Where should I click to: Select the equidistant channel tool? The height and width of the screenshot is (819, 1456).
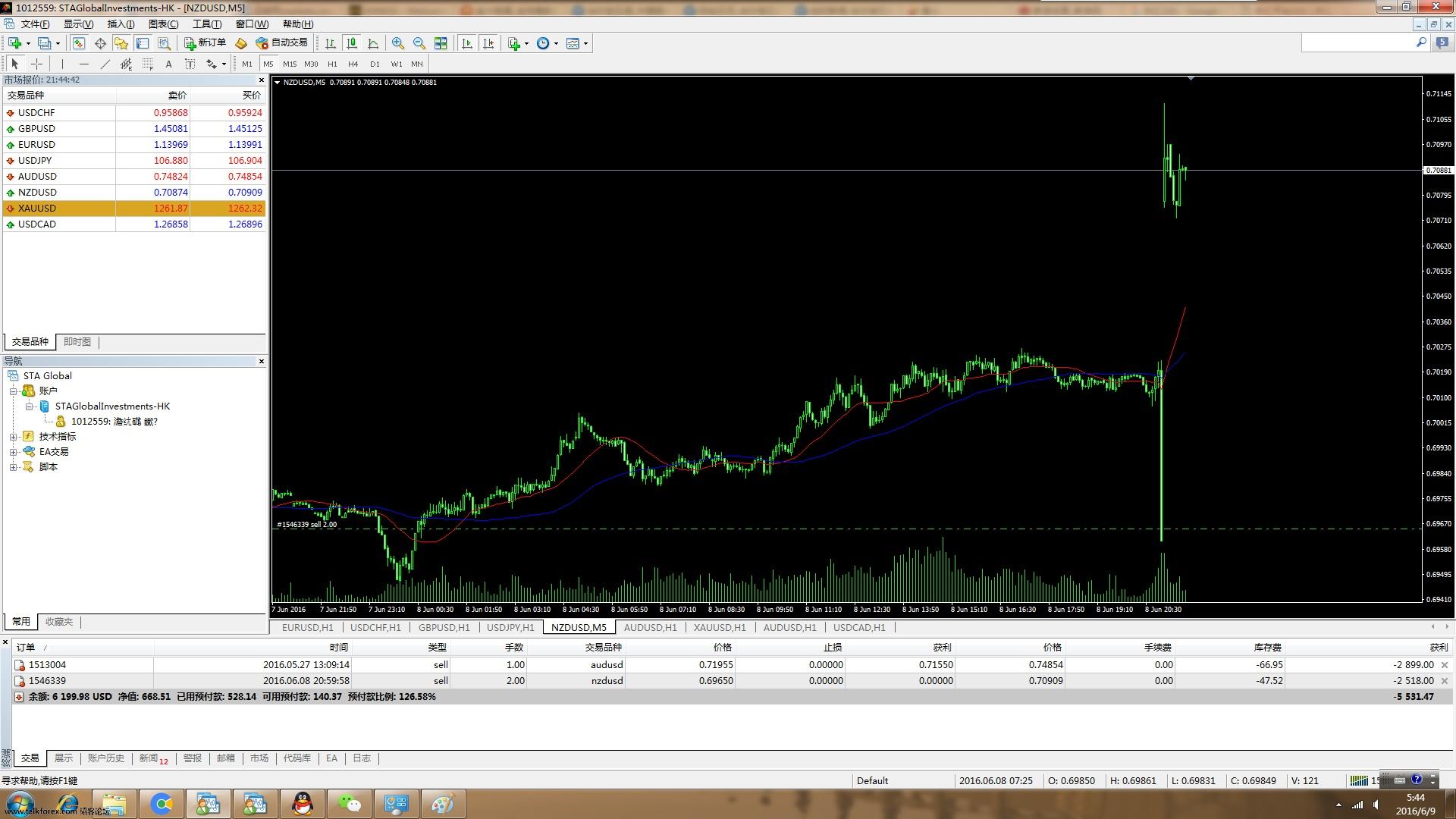click(x=126, y=64)
